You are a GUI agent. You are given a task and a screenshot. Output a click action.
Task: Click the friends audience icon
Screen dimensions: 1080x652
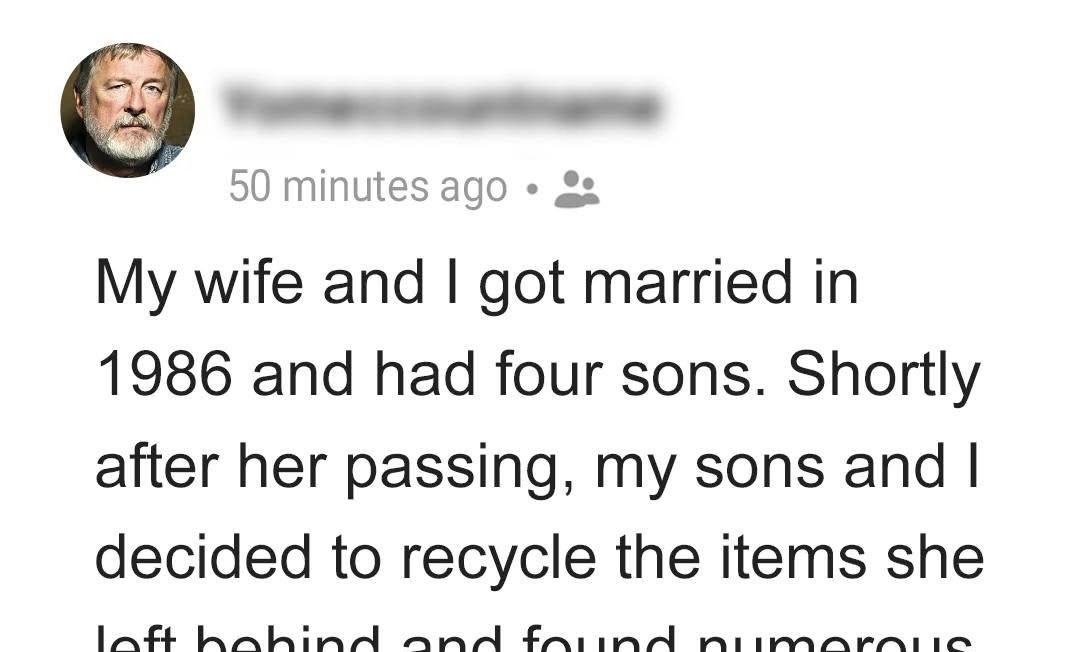tap(577, 189)
